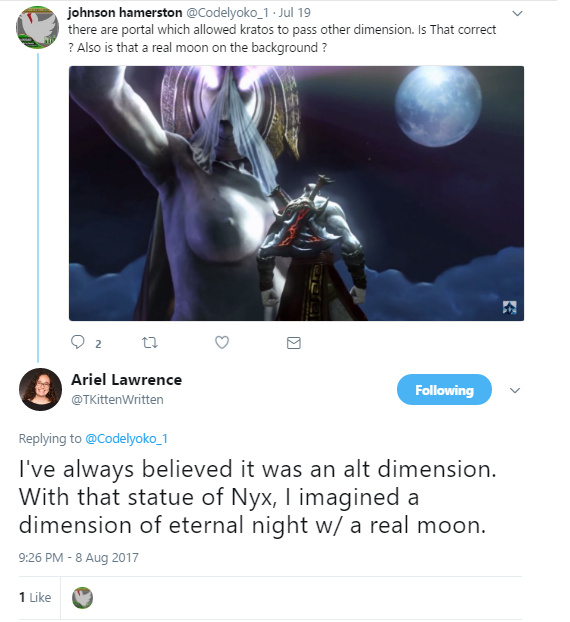Open the Jul 19 tweet timestamp
The image size is (570, 622).
pos(294,13)
